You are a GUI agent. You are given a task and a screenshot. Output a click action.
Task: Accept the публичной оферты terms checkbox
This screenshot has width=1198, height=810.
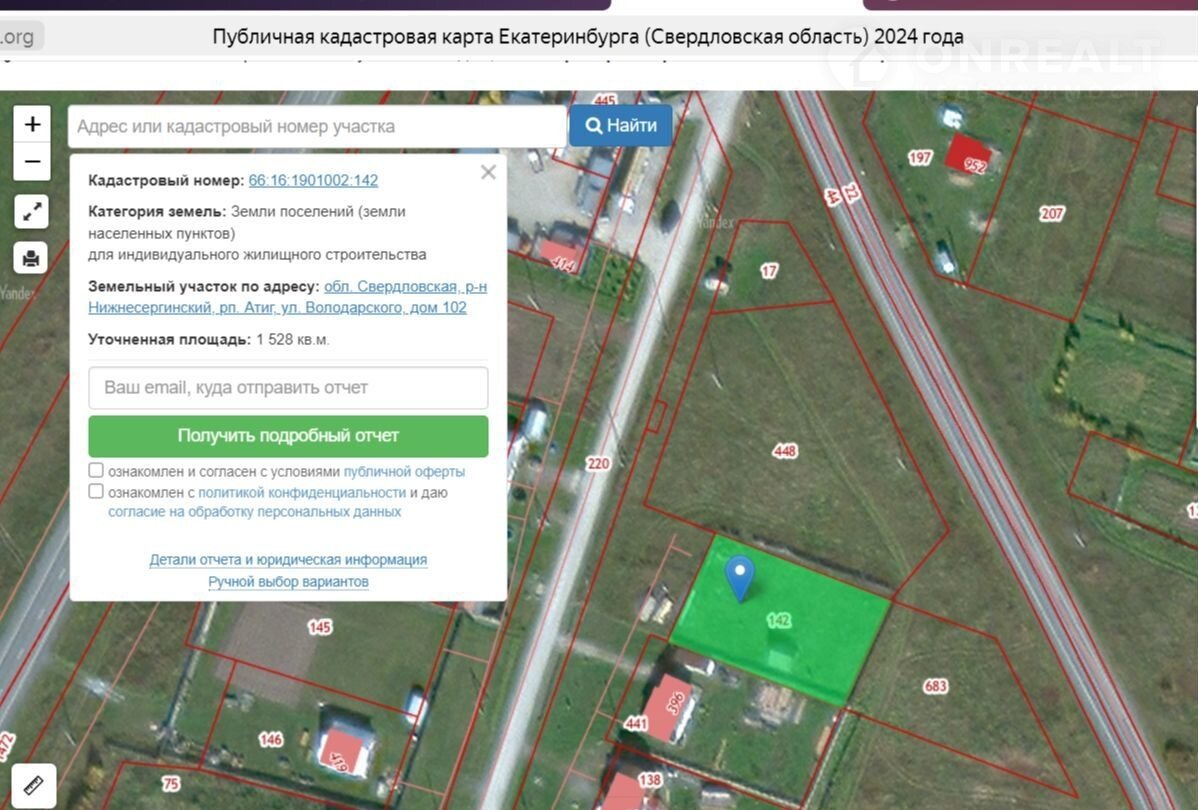[x=96, y=471]
